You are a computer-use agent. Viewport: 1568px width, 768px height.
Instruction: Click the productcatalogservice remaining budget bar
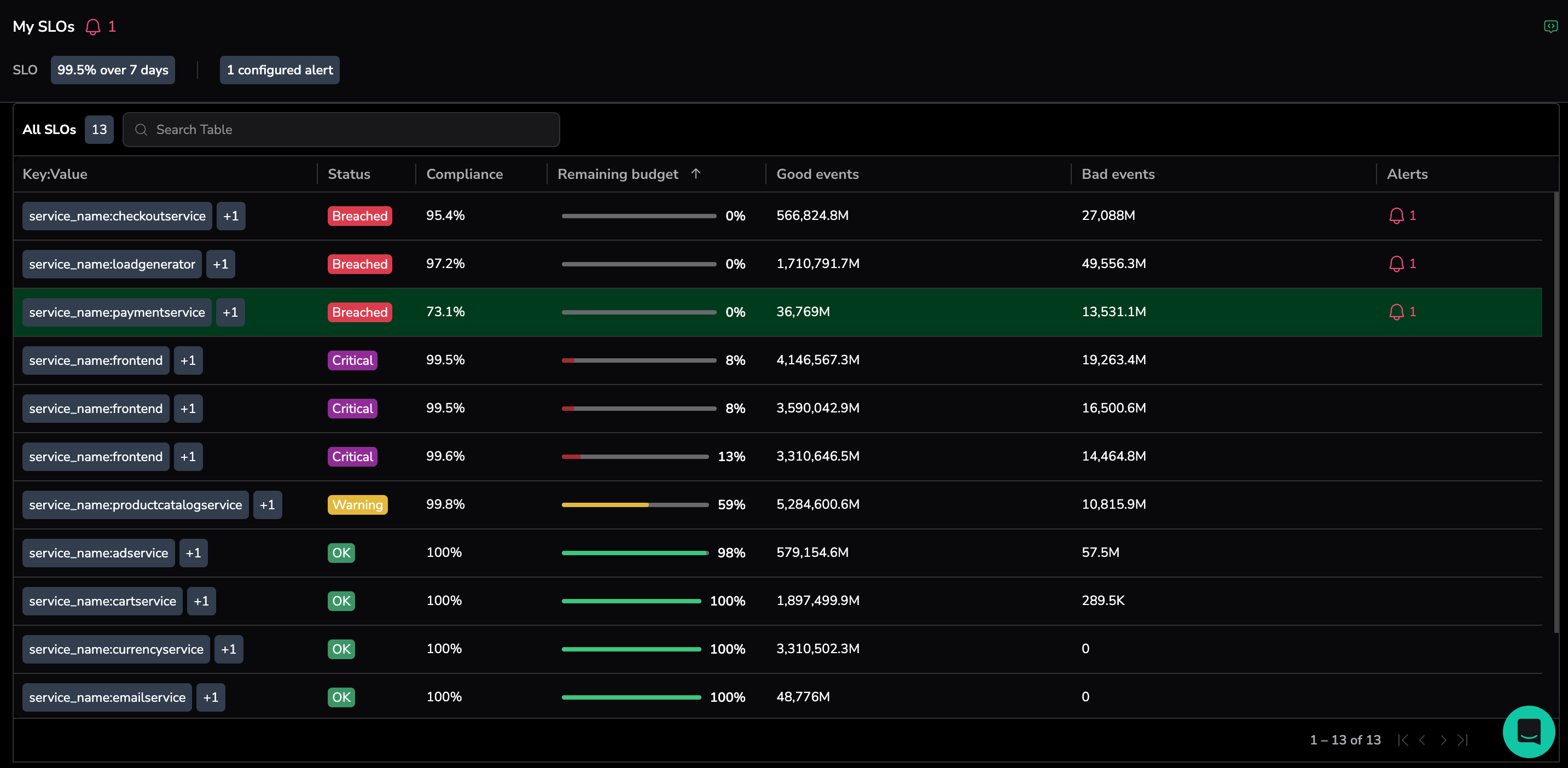point(634,504)
